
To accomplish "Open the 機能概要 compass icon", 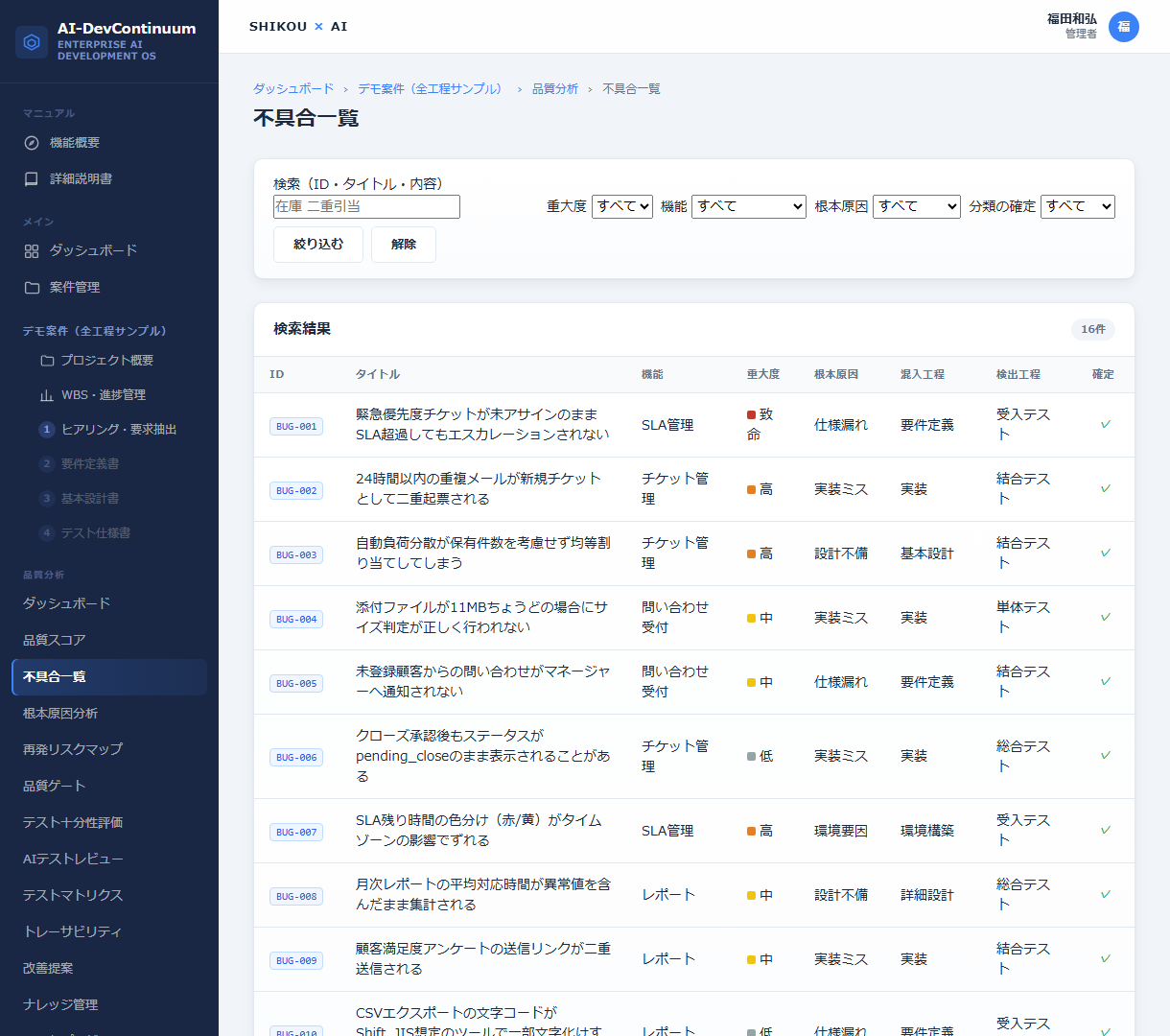I will point(32,143).
